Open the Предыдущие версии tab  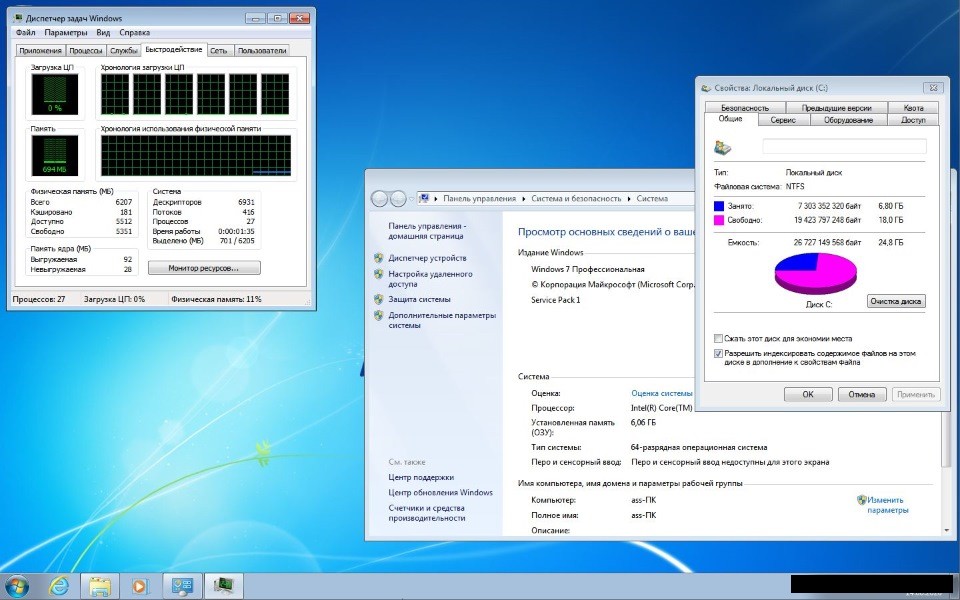pos(836,108)
